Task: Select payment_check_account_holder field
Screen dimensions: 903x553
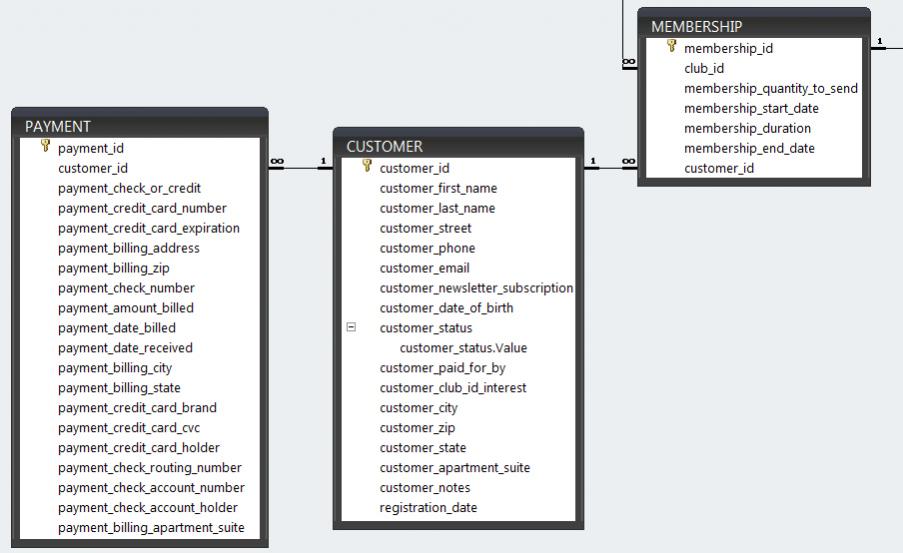Action: coord(147,507)
